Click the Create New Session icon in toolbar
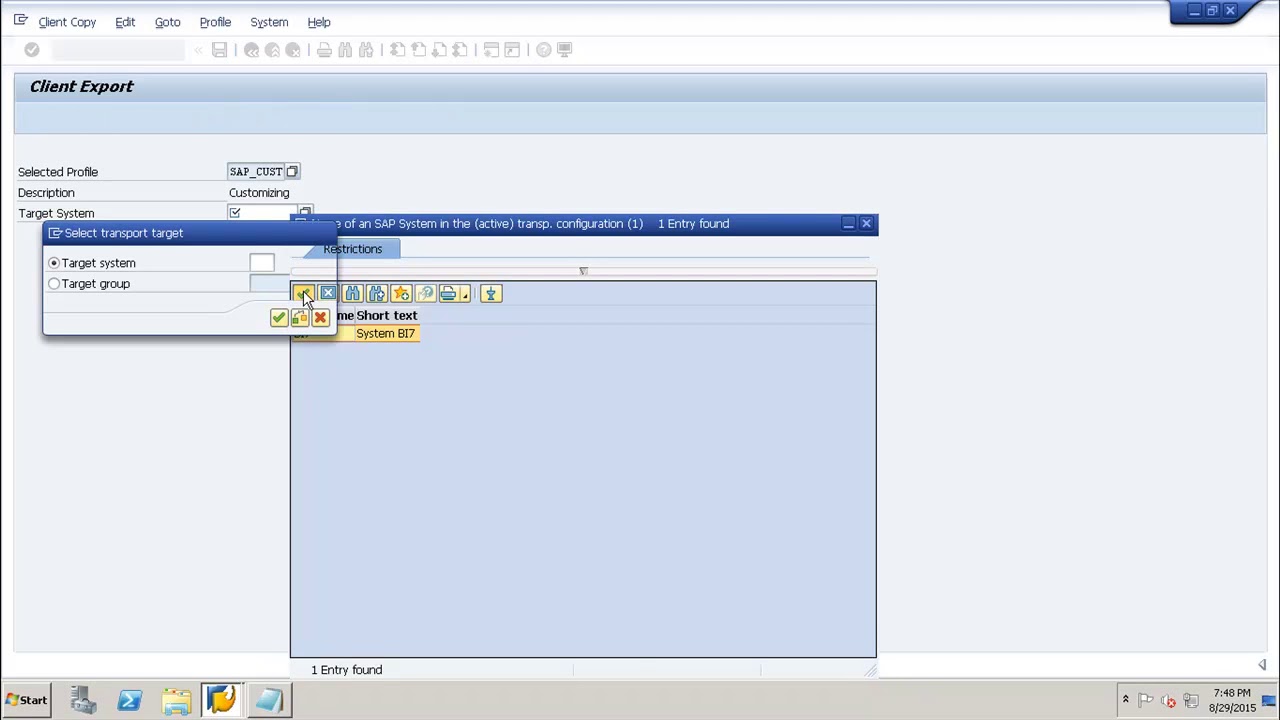Image resolution: width=1280 pixels, height=720 pixels. click(491, 50)
